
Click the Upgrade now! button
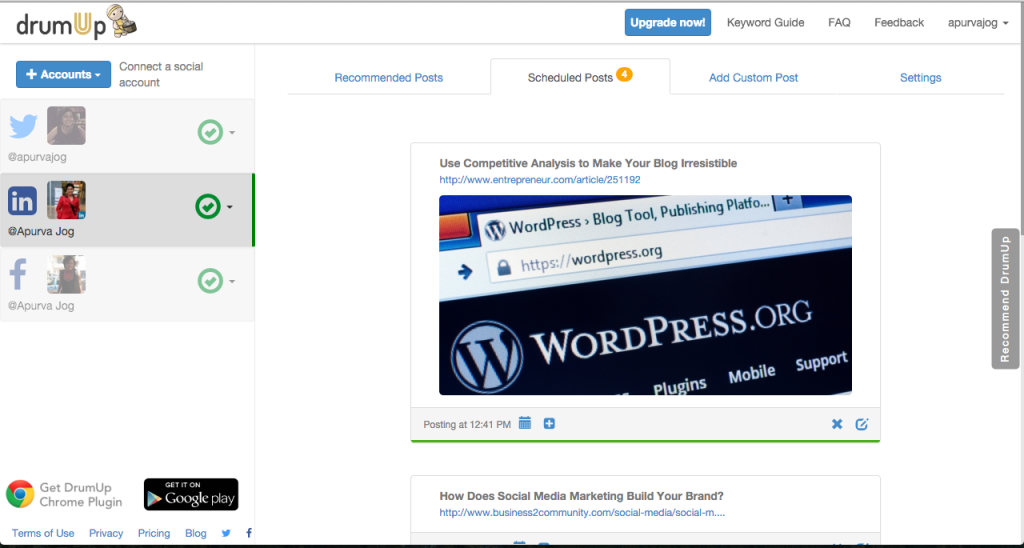[x=667, y=22]
